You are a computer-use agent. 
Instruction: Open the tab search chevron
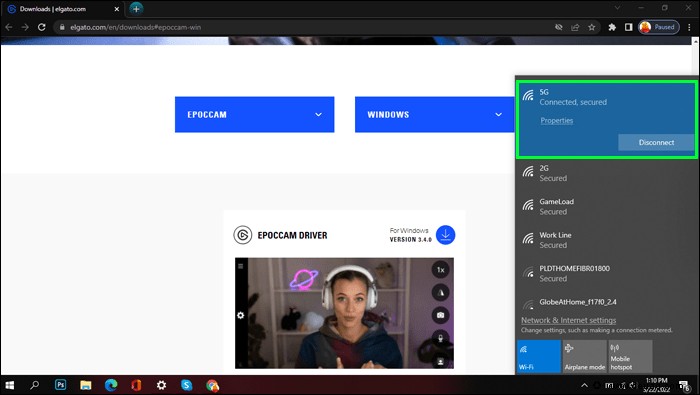click(617, 8)
